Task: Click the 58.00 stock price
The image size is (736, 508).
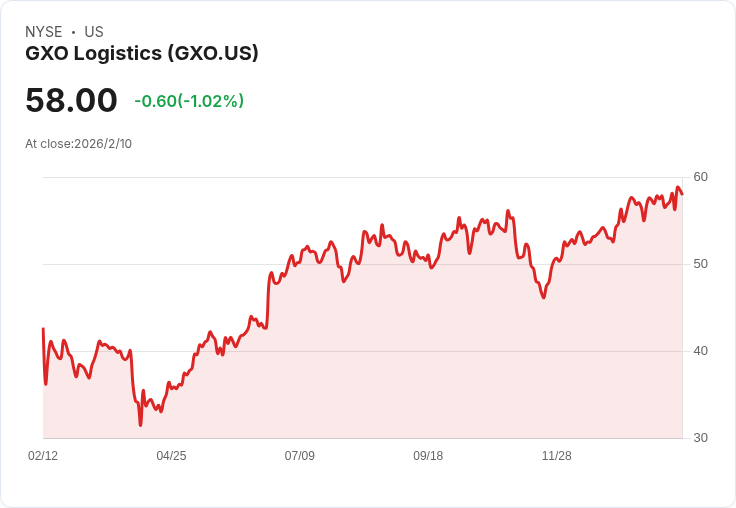Action: 71,101
